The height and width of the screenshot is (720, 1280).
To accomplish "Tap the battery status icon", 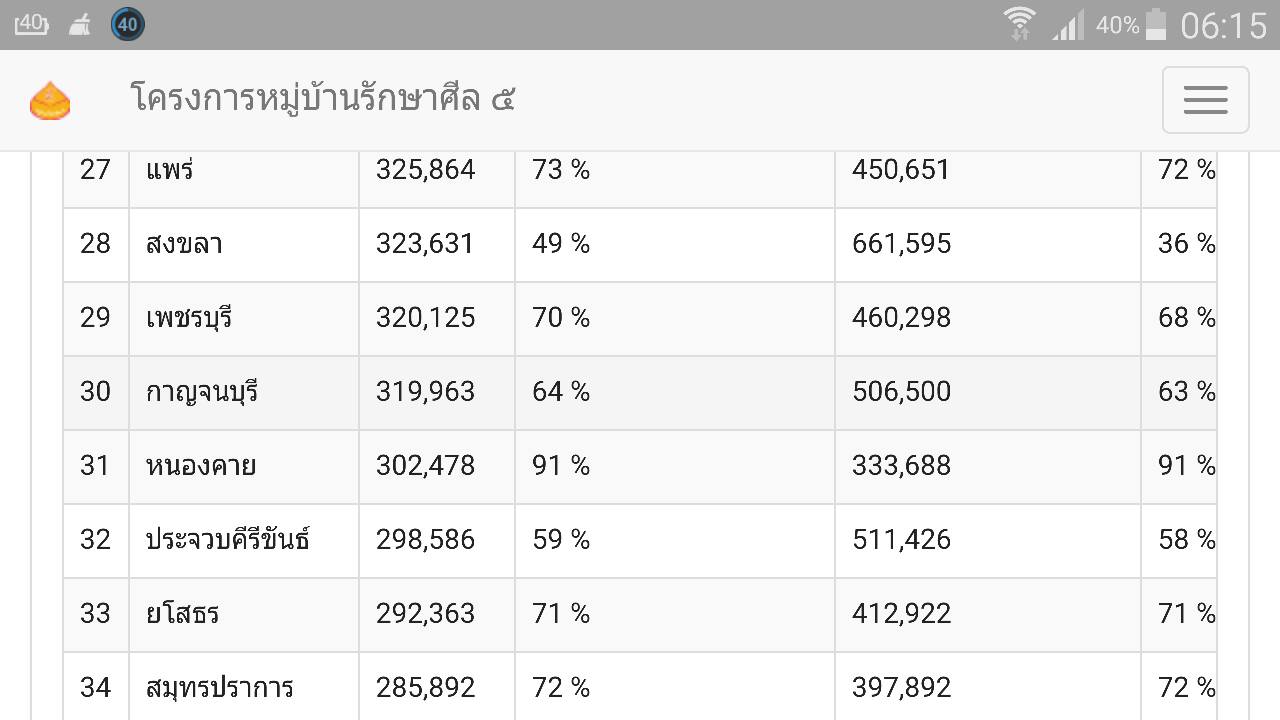I will (x=1156, y=24).
